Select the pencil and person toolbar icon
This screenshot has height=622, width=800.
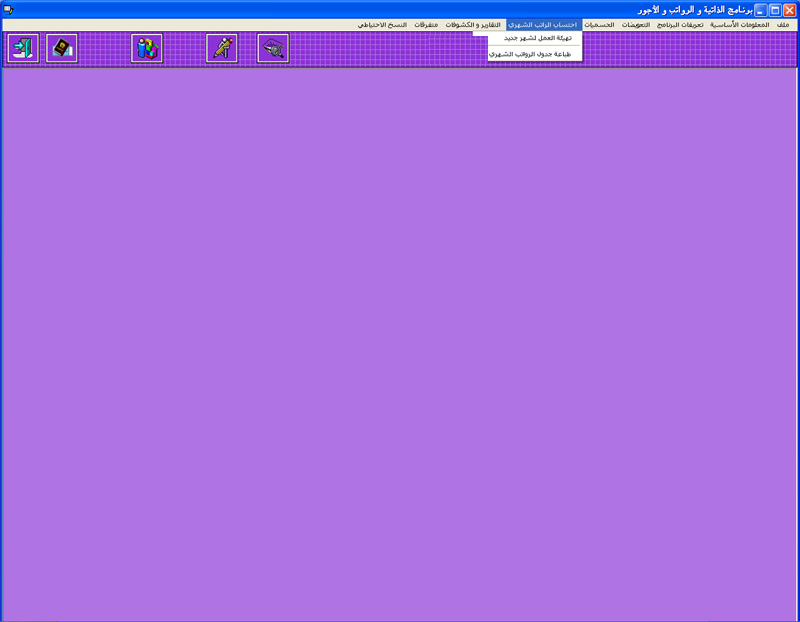click(222, 48)
